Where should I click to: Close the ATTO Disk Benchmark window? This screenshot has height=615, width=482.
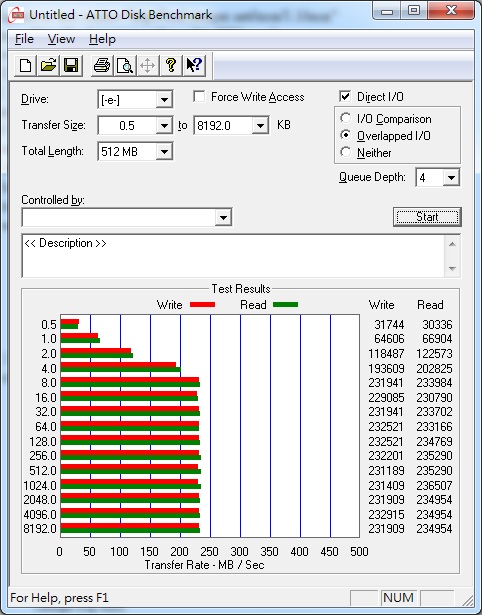pyautogui.click(x=451, y=11)
